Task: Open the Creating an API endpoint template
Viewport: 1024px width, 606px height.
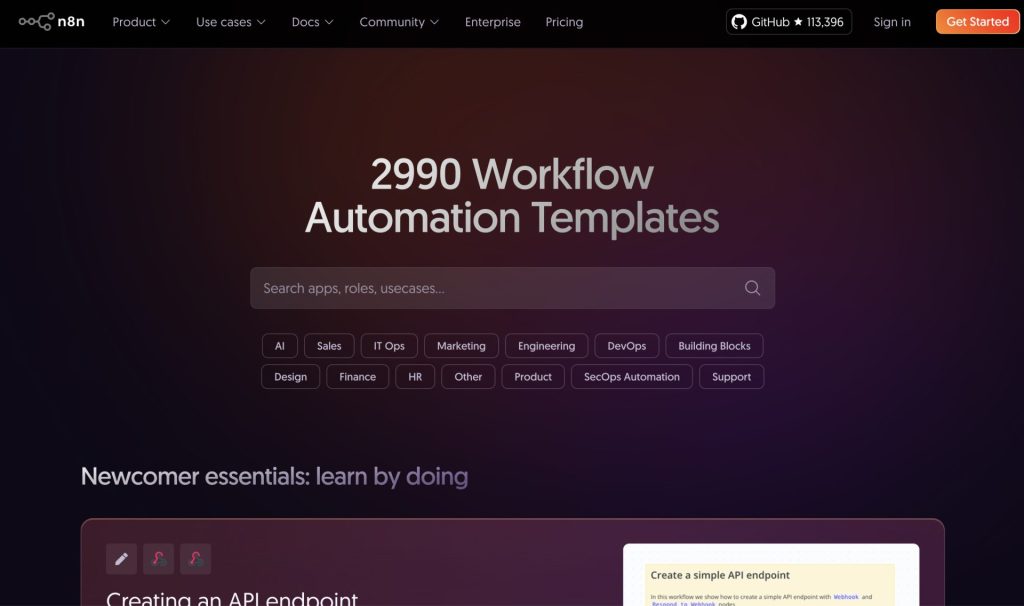Action: (x=232, y=598)
